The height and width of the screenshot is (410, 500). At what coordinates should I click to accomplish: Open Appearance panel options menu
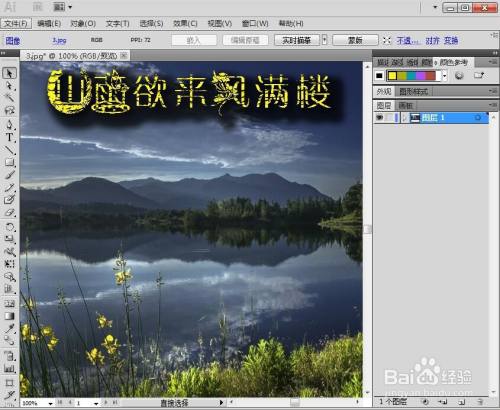(493, 91)
